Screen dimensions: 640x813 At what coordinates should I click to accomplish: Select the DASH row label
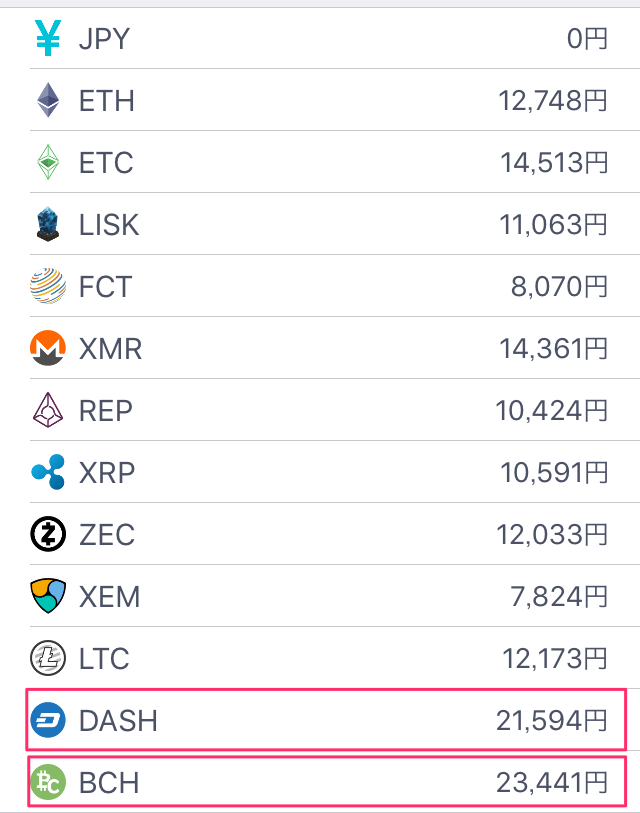click(118, 721)
